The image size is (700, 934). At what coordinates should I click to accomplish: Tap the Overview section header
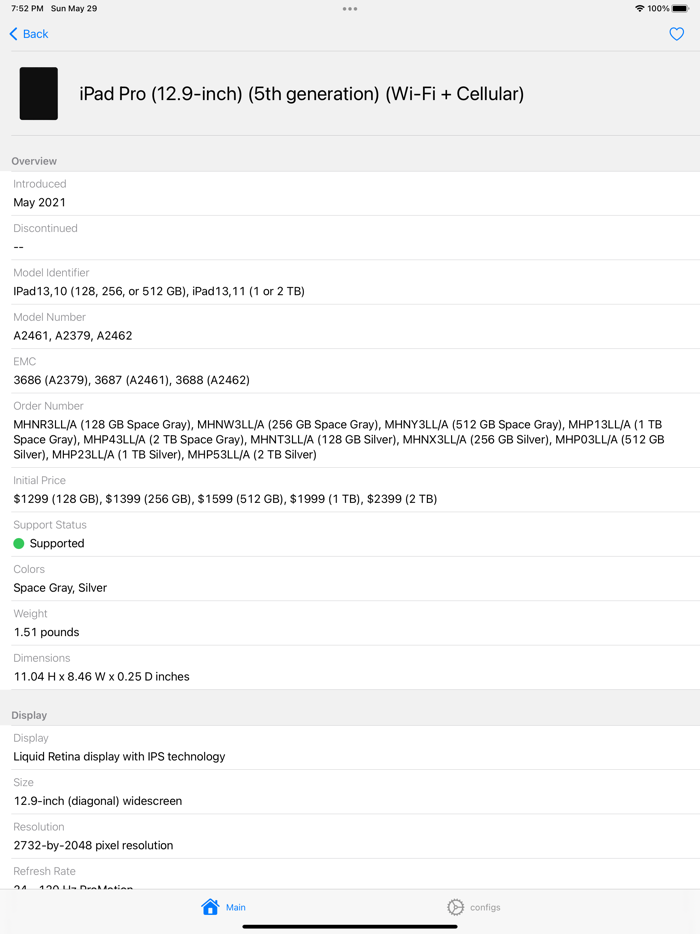click(33, 160)
